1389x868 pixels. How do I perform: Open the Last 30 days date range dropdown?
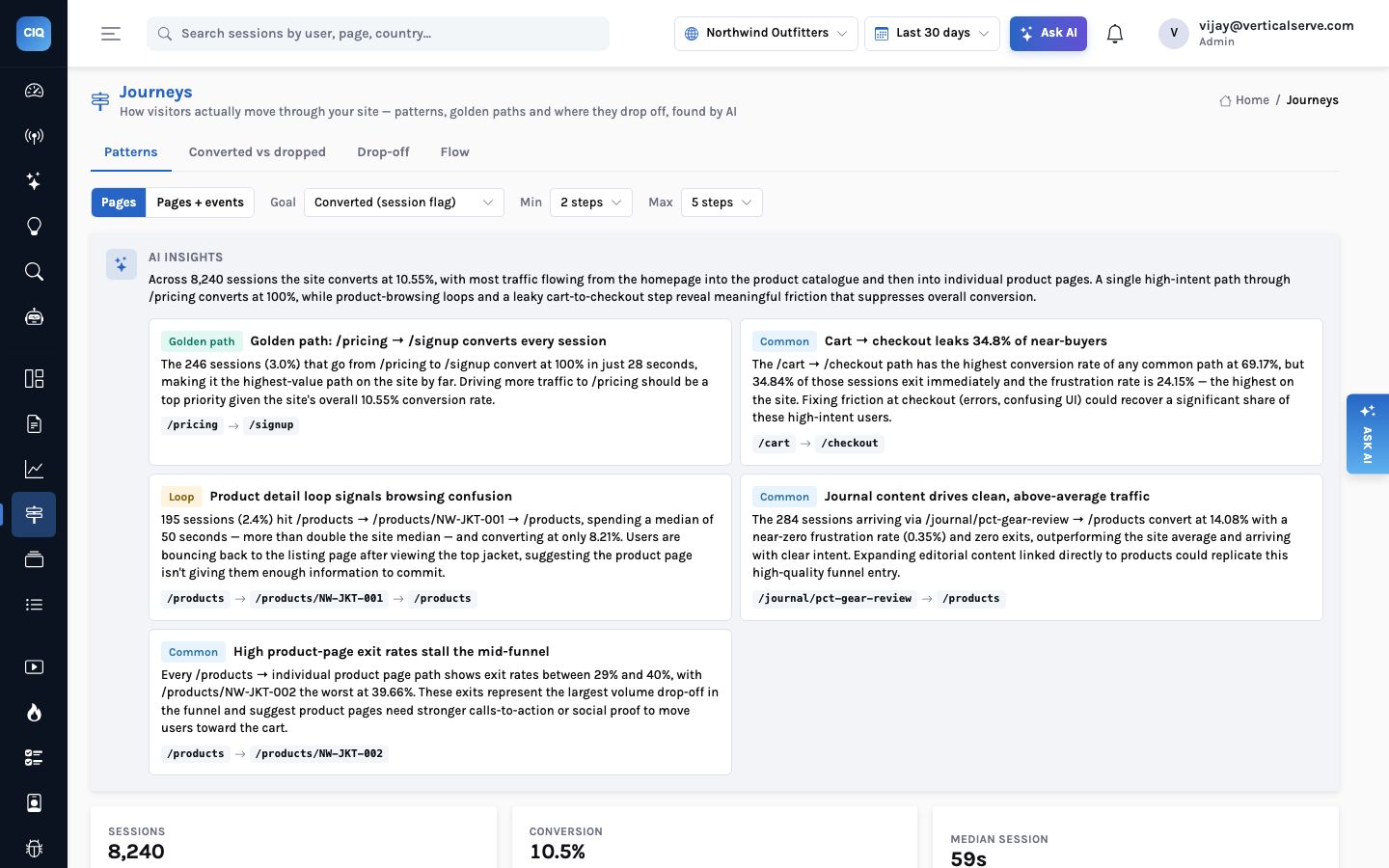(x=932, y=34)
